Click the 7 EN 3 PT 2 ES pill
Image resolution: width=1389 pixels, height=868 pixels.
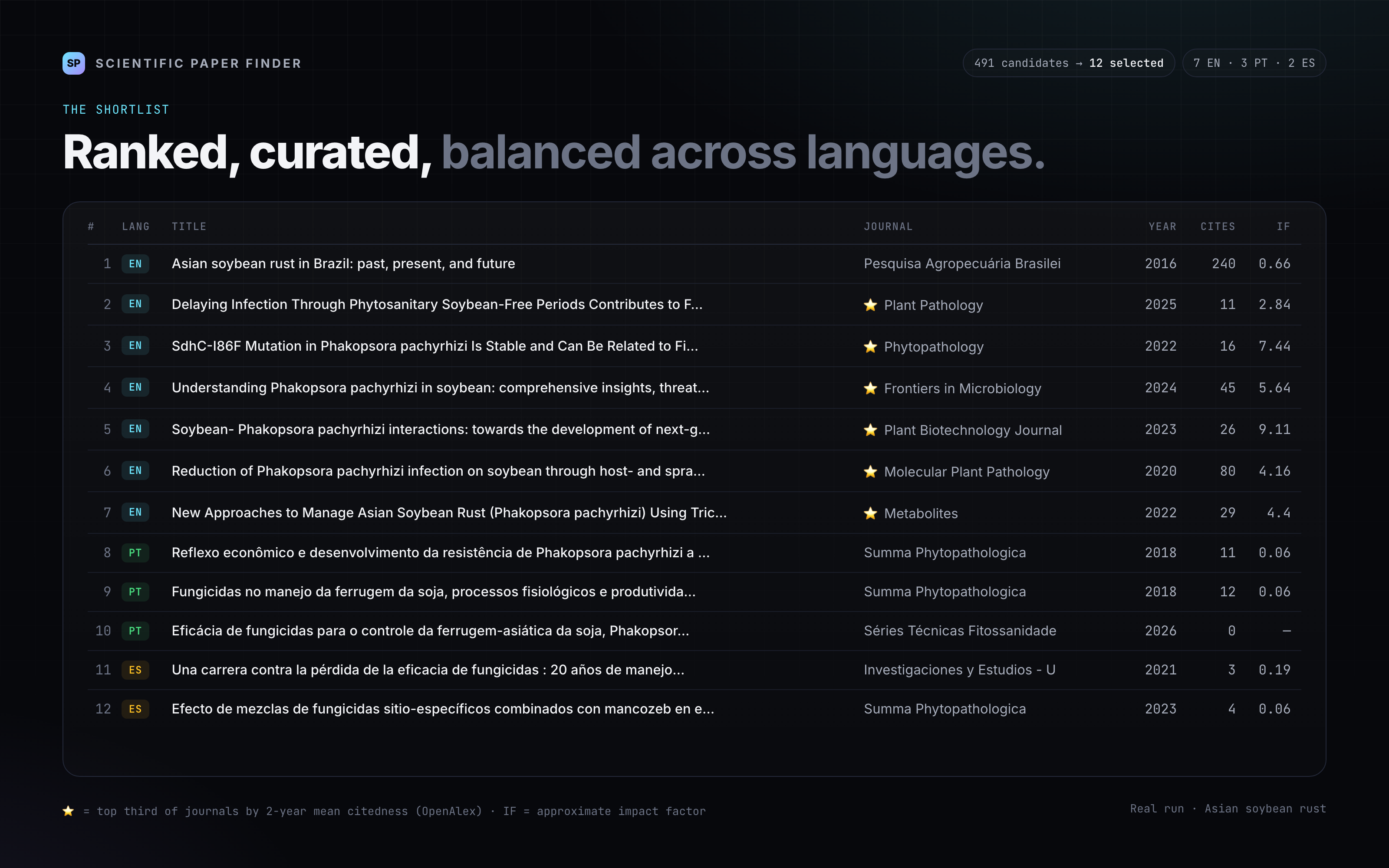click(x=1254, y=63)
